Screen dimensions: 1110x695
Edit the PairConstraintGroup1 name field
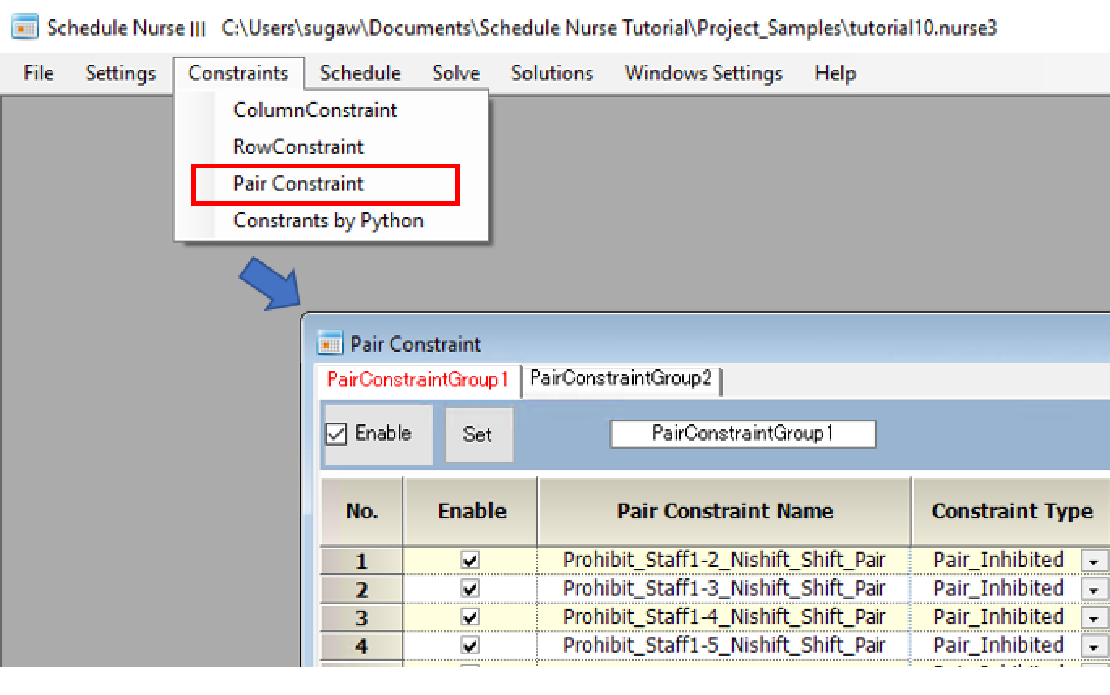pyautogui.click(x=743, y=433)
